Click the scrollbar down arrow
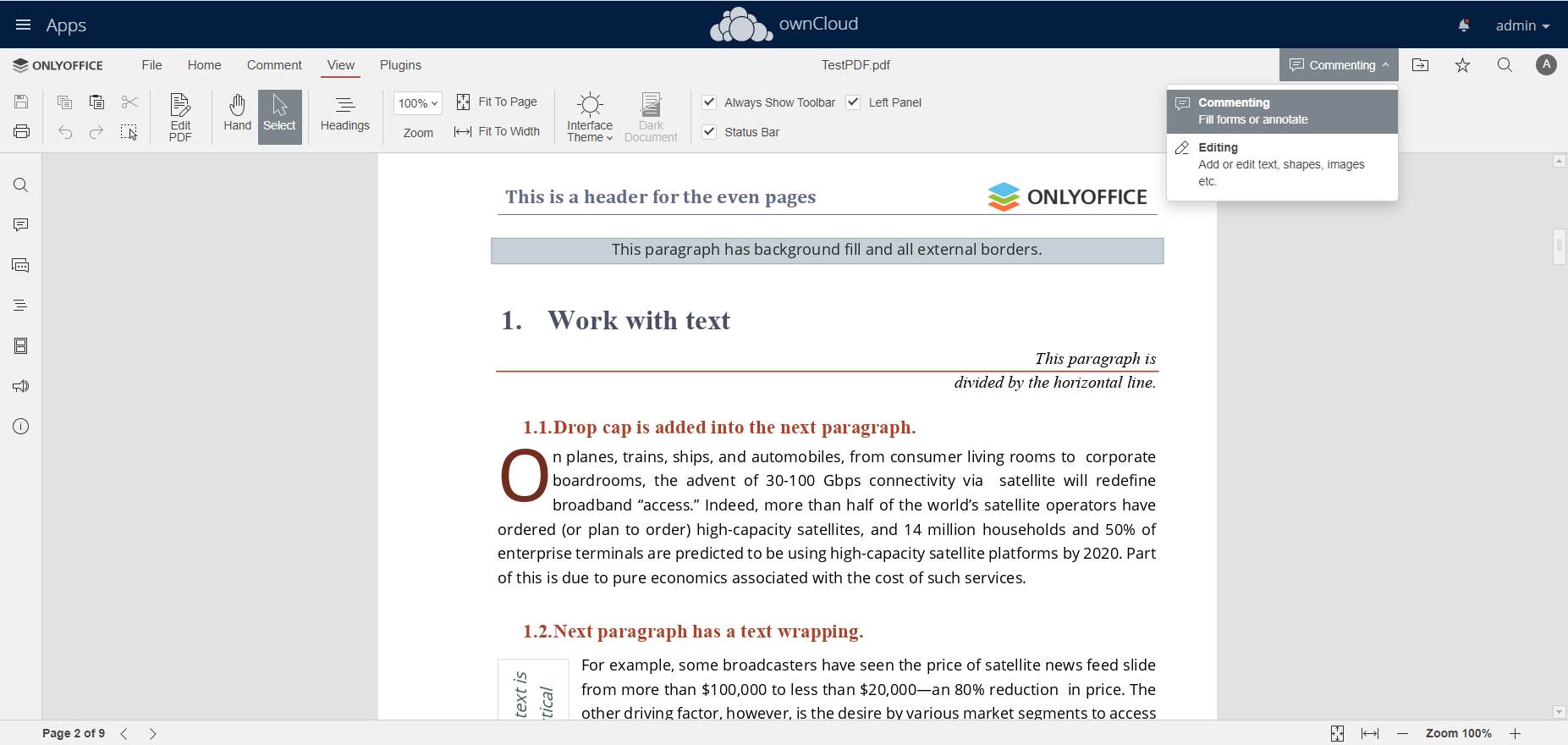Viewport: 1568px width, 745px height. coord(1560,713)
